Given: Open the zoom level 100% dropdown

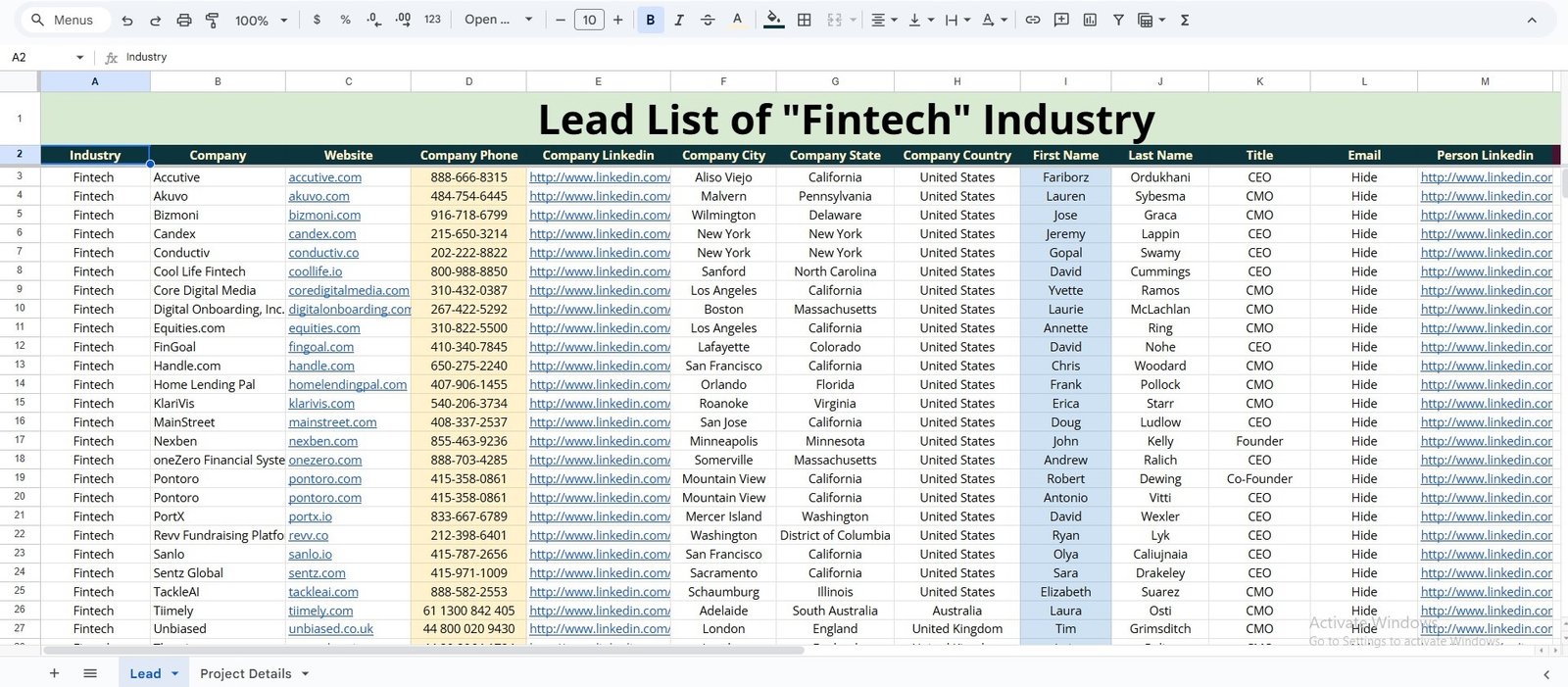Looking at the screenshot, I should coord(261,20).
